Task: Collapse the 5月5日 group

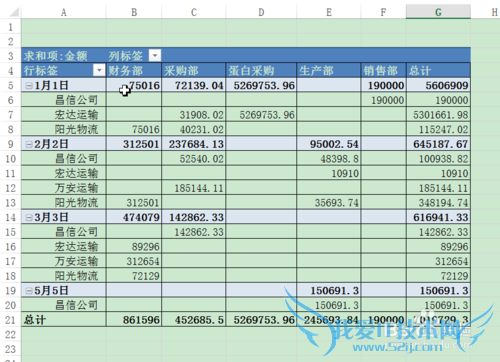Action: click(29, 291)
